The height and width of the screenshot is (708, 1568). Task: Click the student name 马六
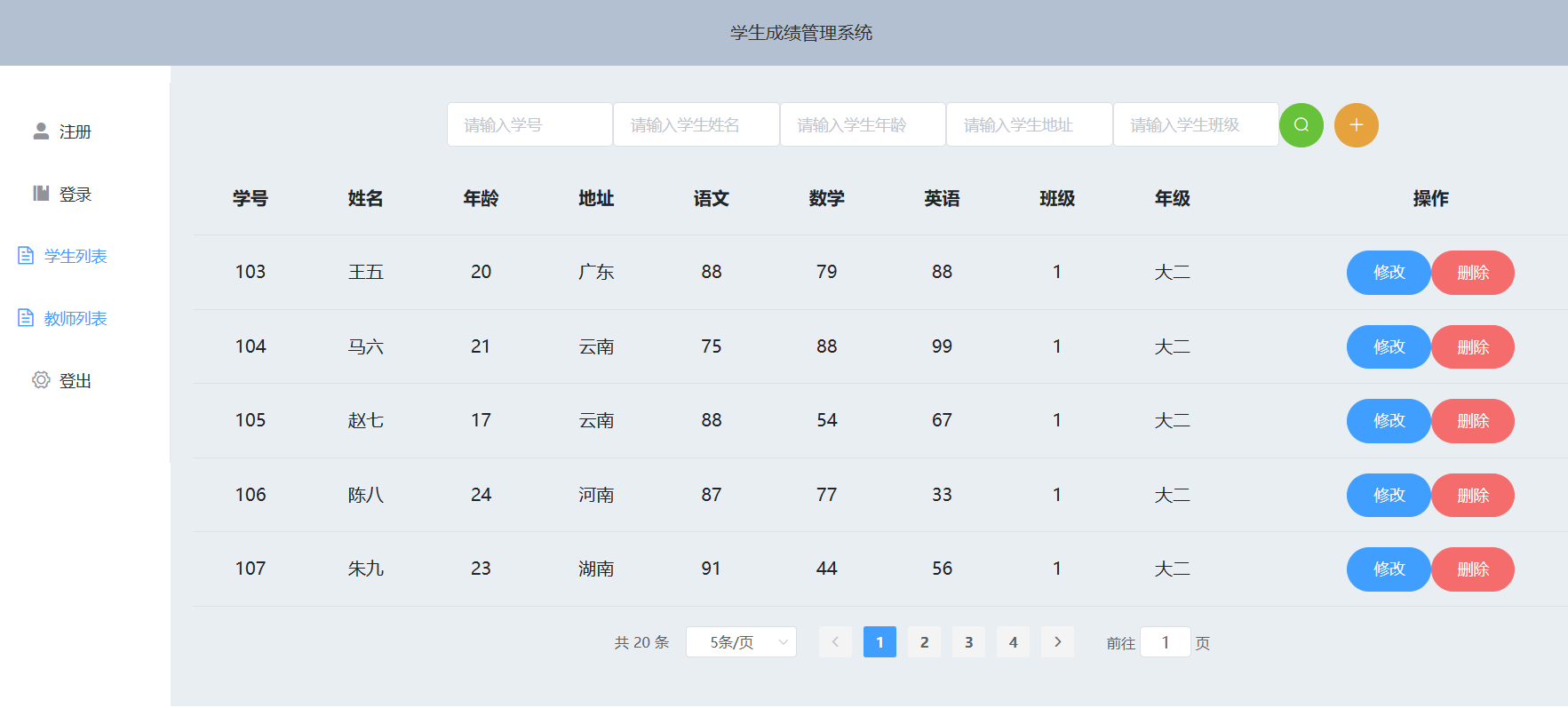[x=365, y=347]
